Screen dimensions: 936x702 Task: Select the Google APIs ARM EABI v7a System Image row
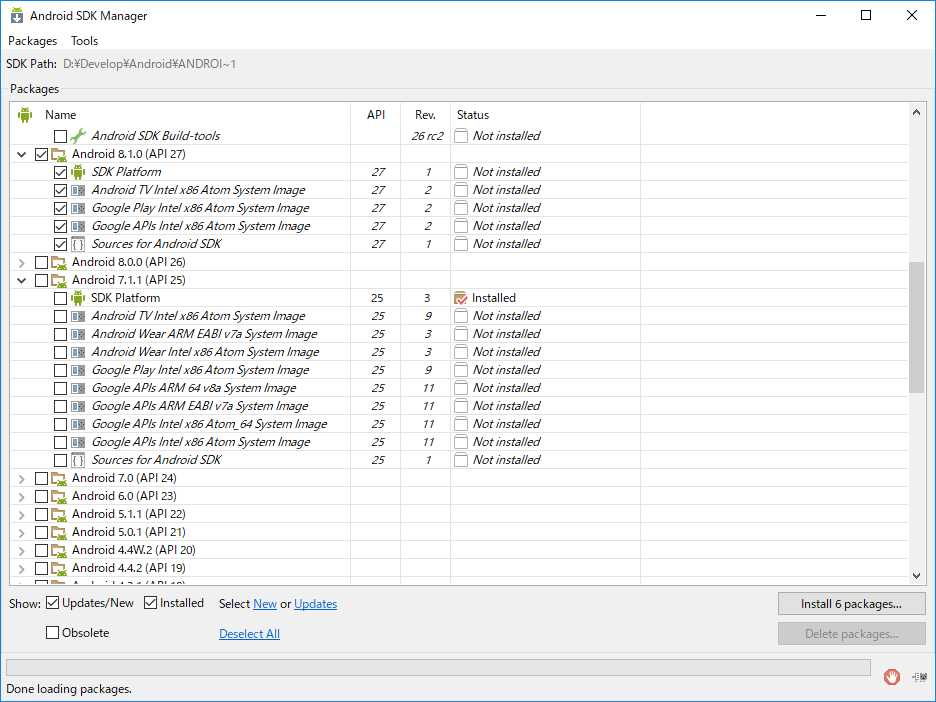[459, 407]
